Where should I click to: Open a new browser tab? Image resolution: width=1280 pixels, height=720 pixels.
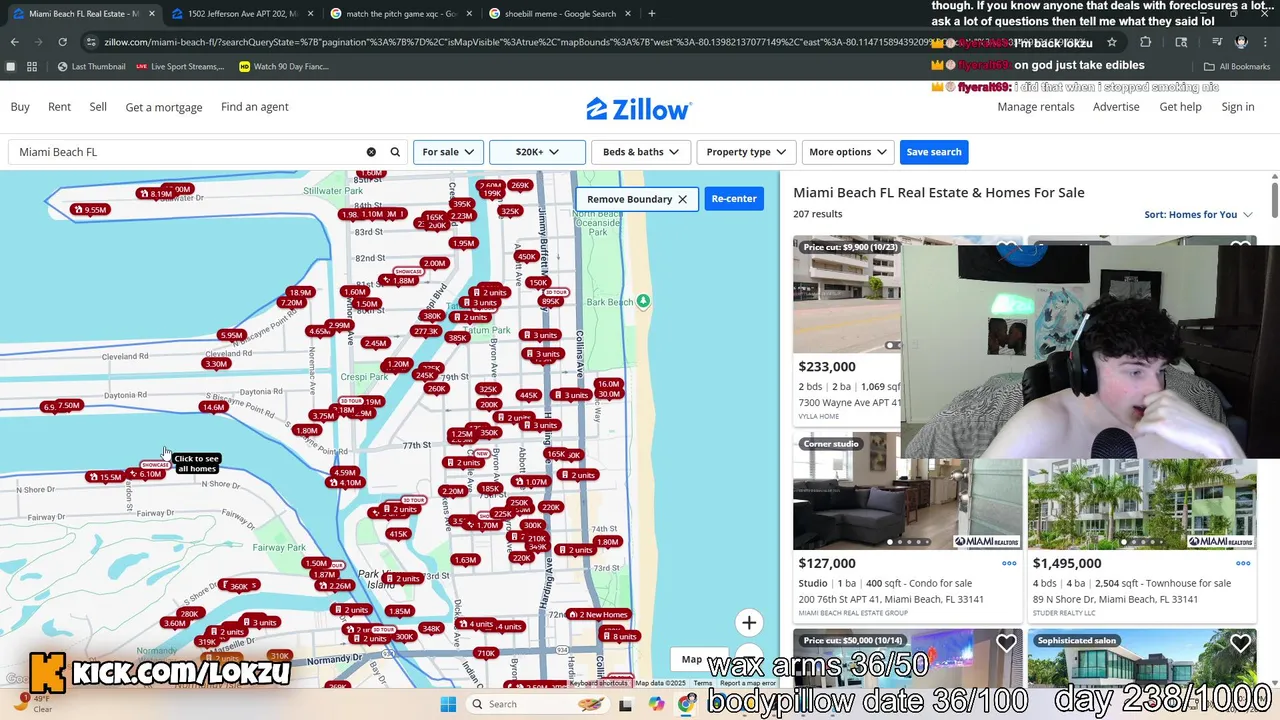click(651, 14)
